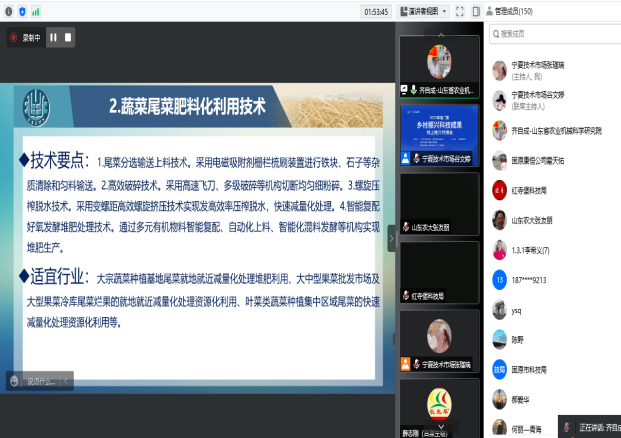Collapse chat box with left chevron
Viewport: 621px width, 438px height.
(x=66, y=381)
